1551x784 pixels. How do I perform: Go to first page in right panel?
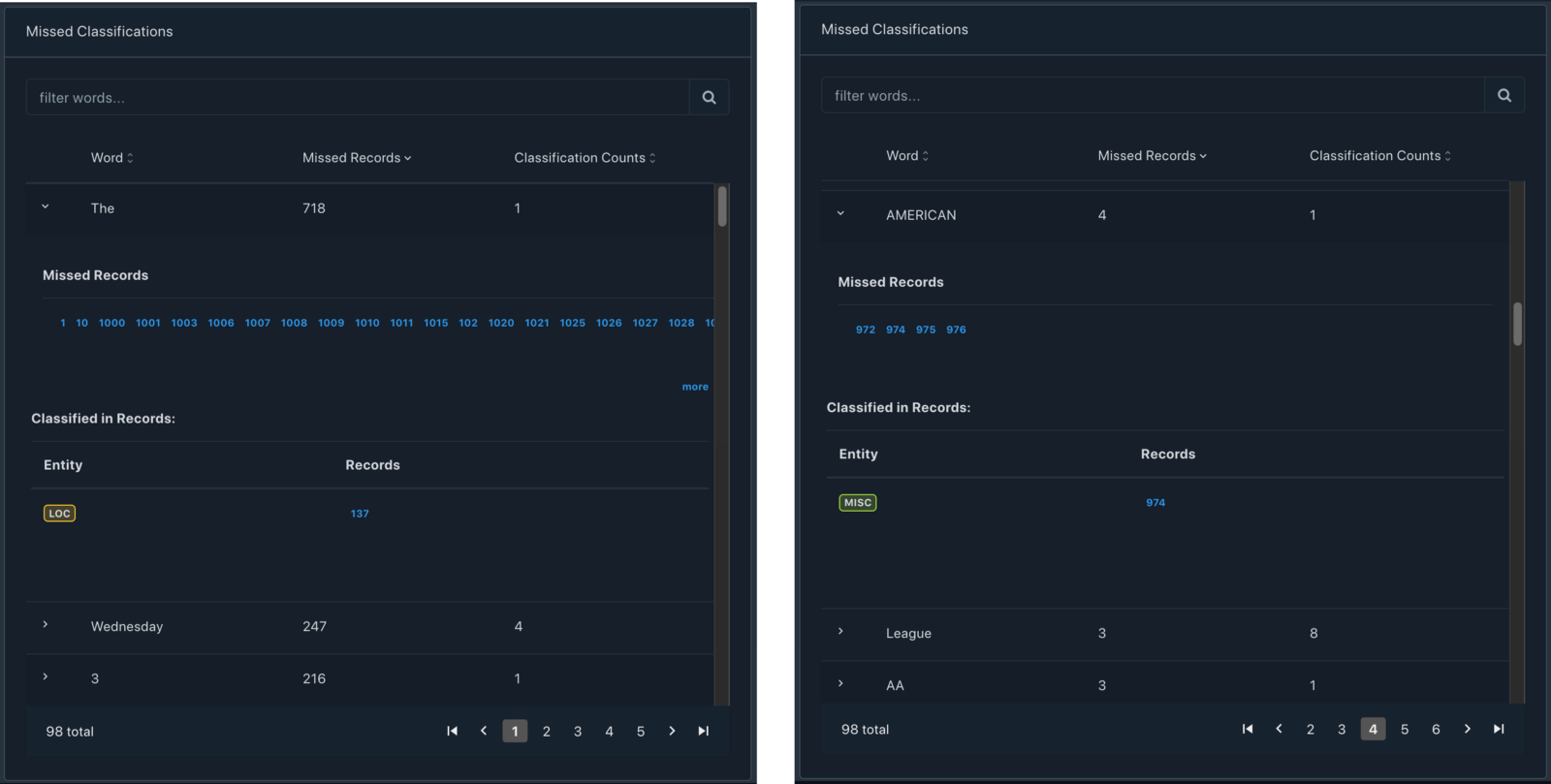1248,729
